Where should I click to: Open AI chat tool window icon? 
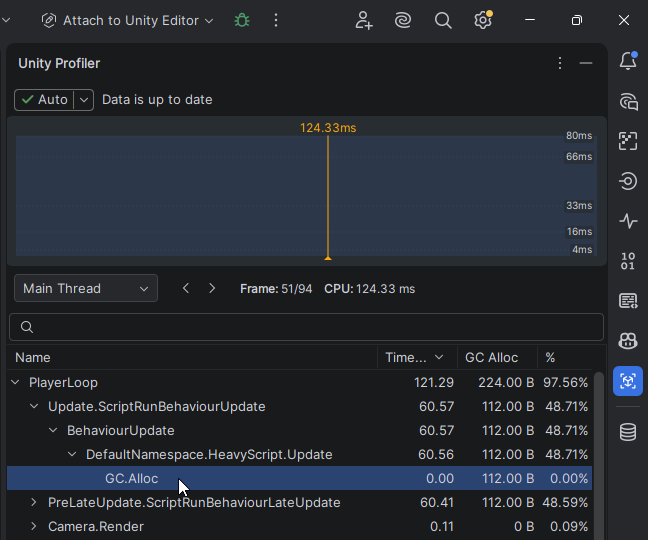coord(628,102)
